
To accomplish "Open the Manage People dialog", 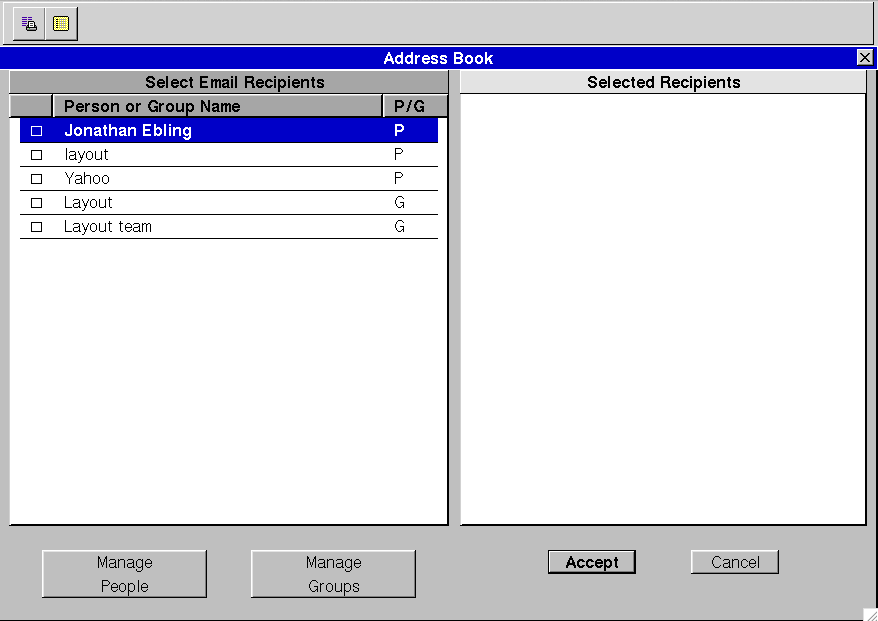I will click(124, 574).
